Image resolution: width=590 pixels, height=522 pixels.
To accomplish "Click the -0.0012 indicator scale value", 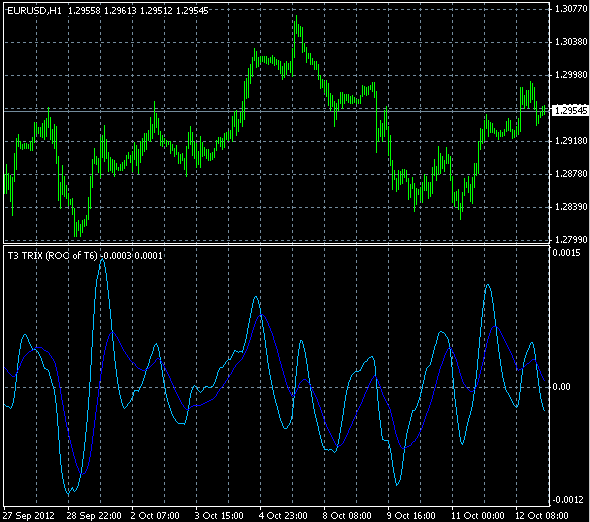I will 567,500.
